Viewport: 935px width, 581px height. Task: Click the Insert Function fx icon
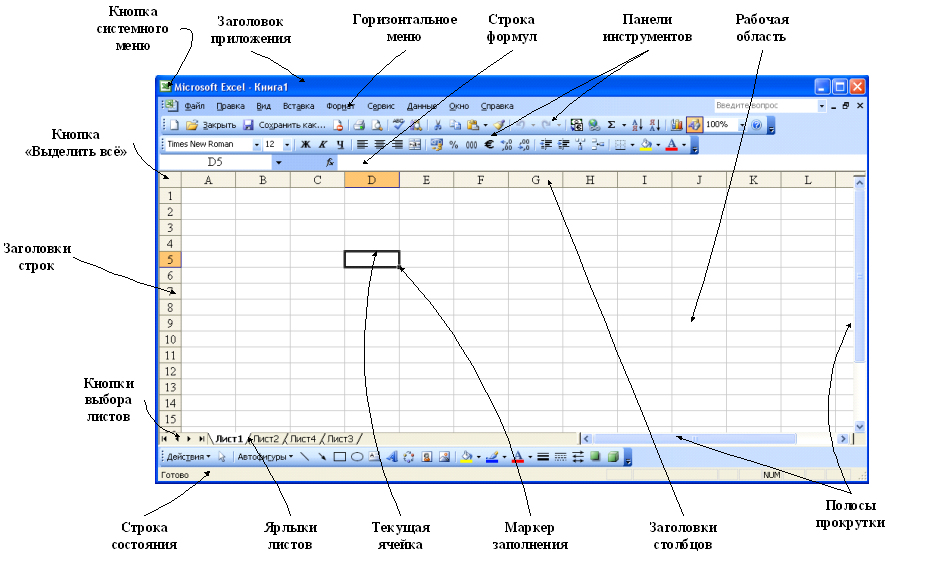click(329, 162)
